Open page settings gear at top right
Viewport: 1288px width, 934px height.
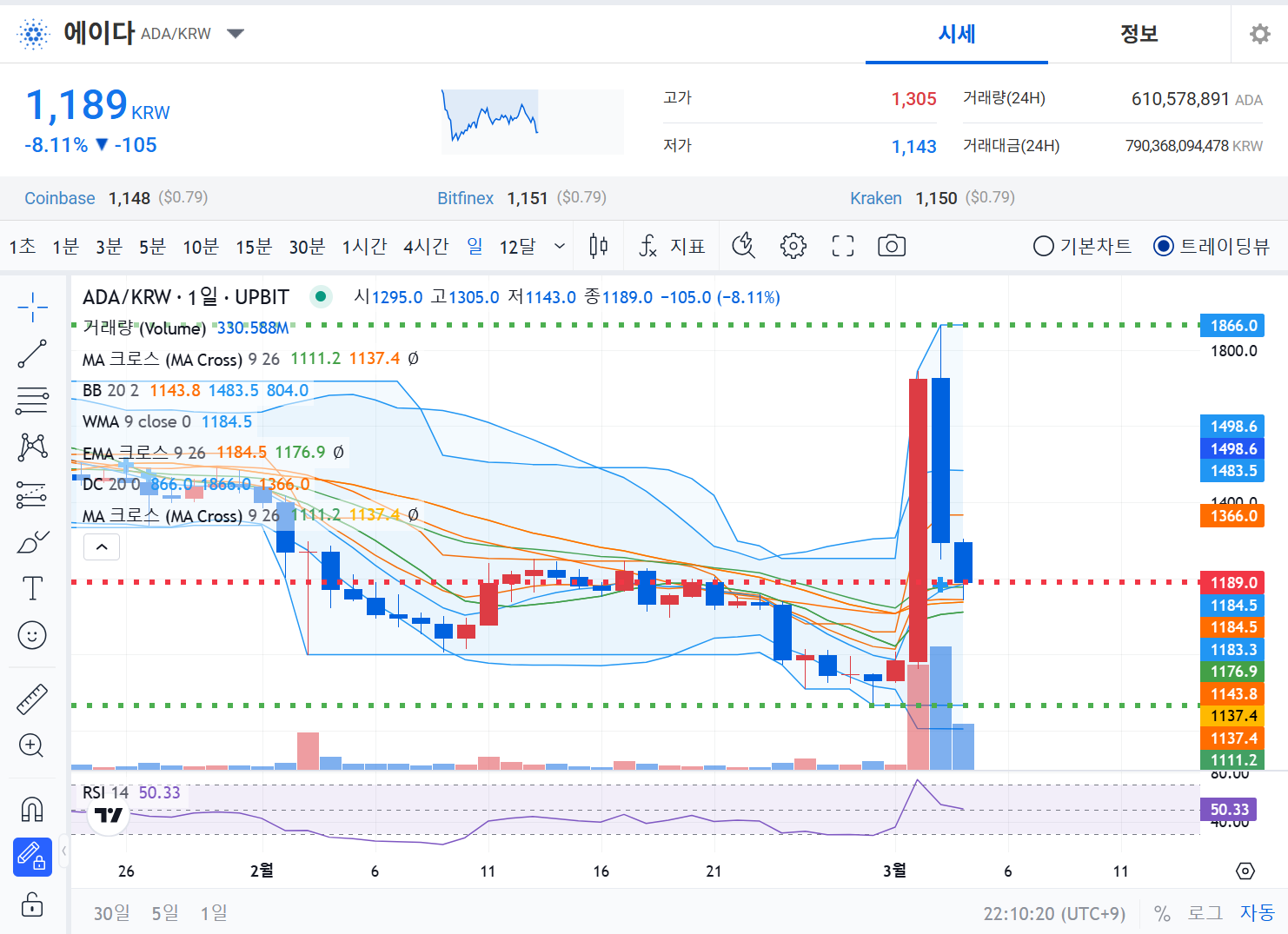(1259, 34)
